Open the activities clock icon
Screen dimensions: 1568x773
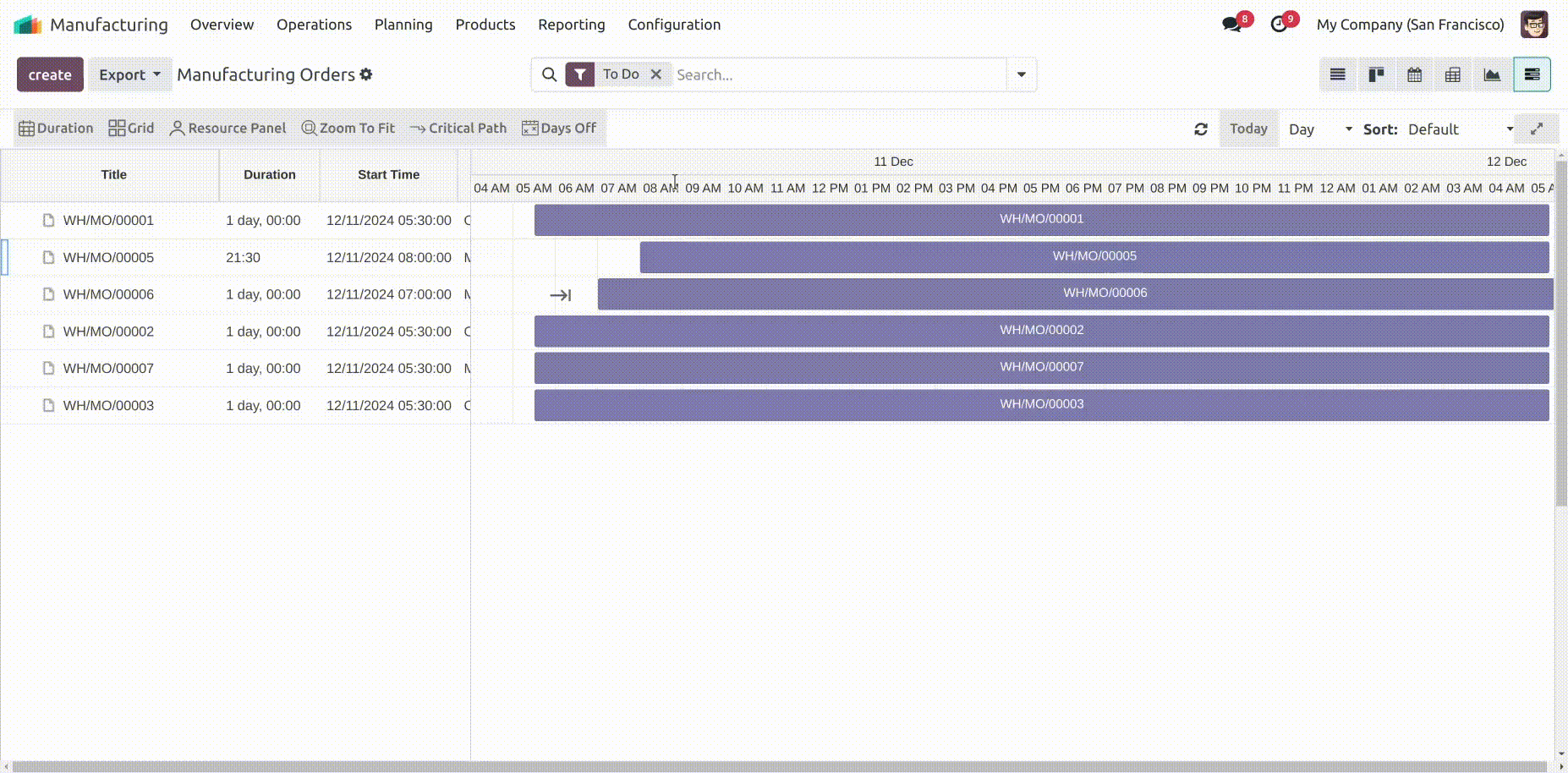1279,25
